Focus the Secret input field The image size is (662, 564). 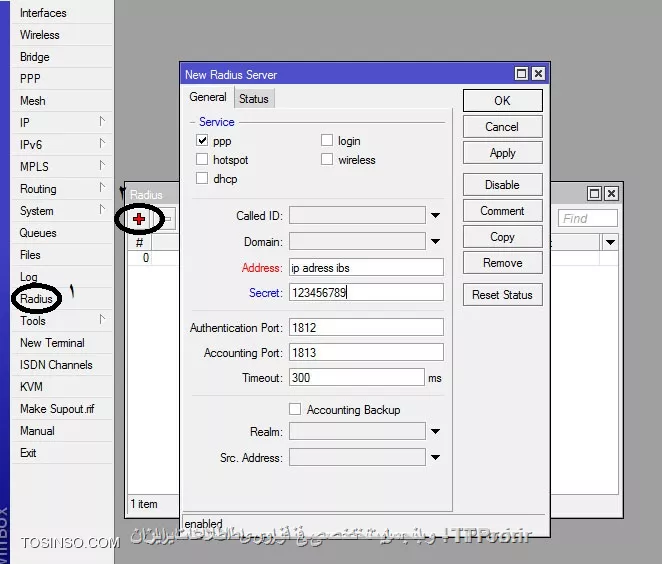click(x=366, y=292)
